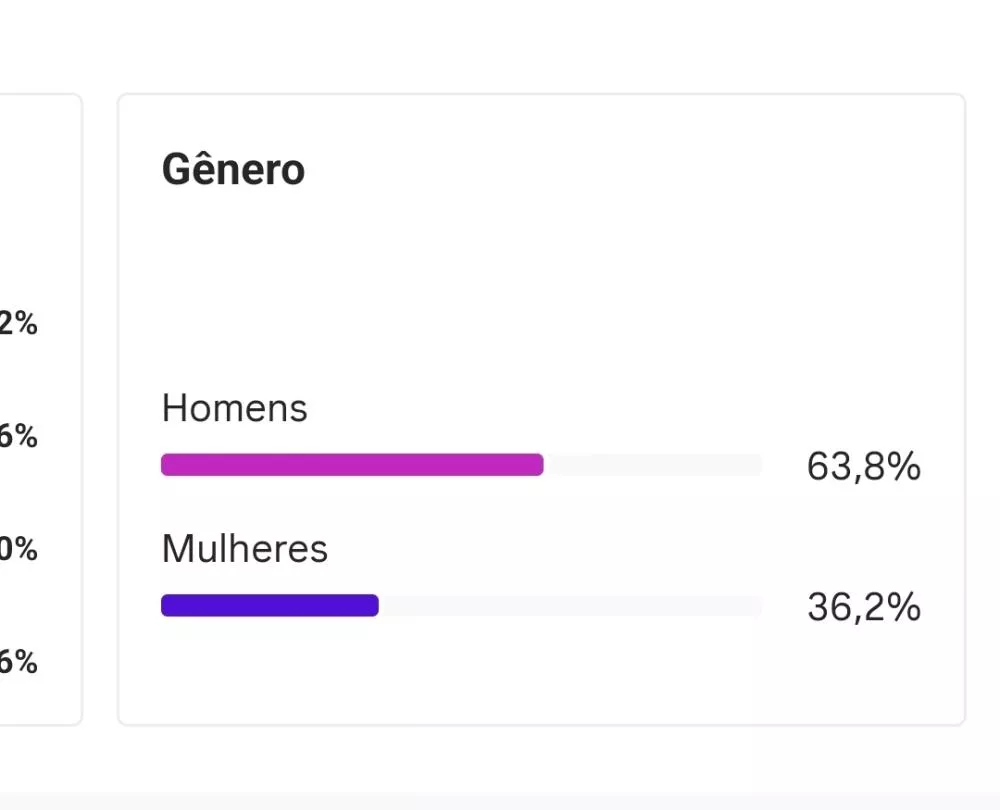Click the rounded end of the magenta fill
The image size is (1000, 810).
pyautogui.click(x=538, y=465)
